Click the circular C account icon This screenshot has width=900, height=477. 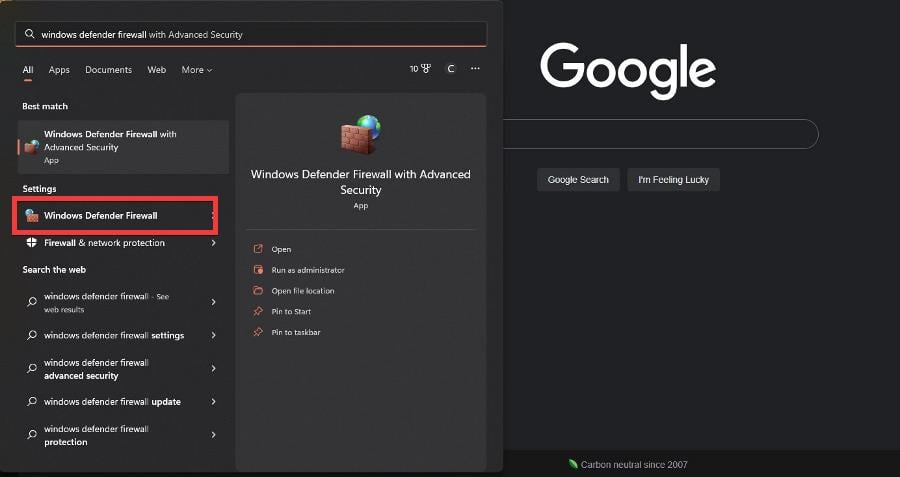[x=451, y=68]
